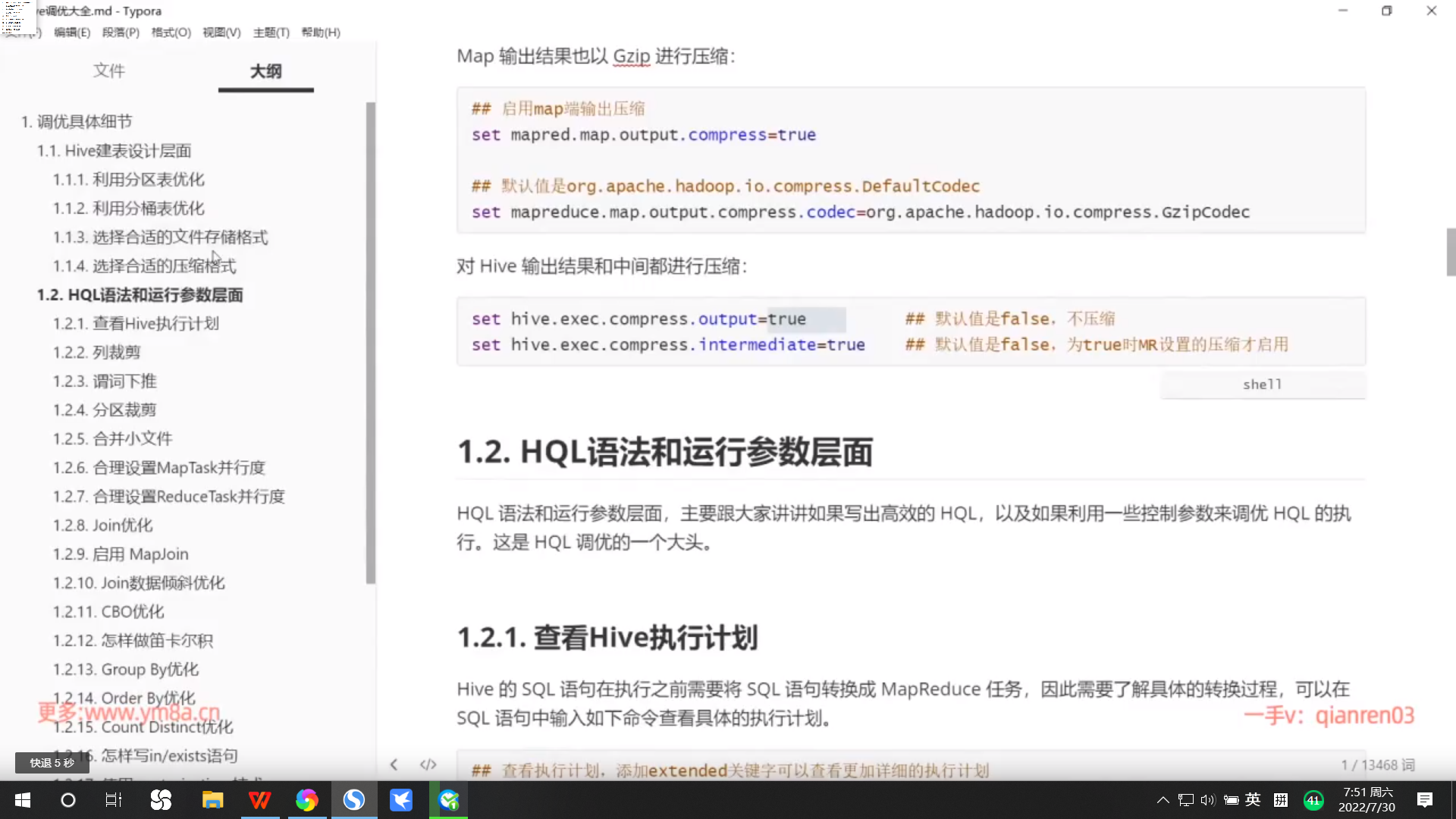The image size is (1456, 819).
Task: Open 主题(T) menu
Action: [x=271, y=33]
